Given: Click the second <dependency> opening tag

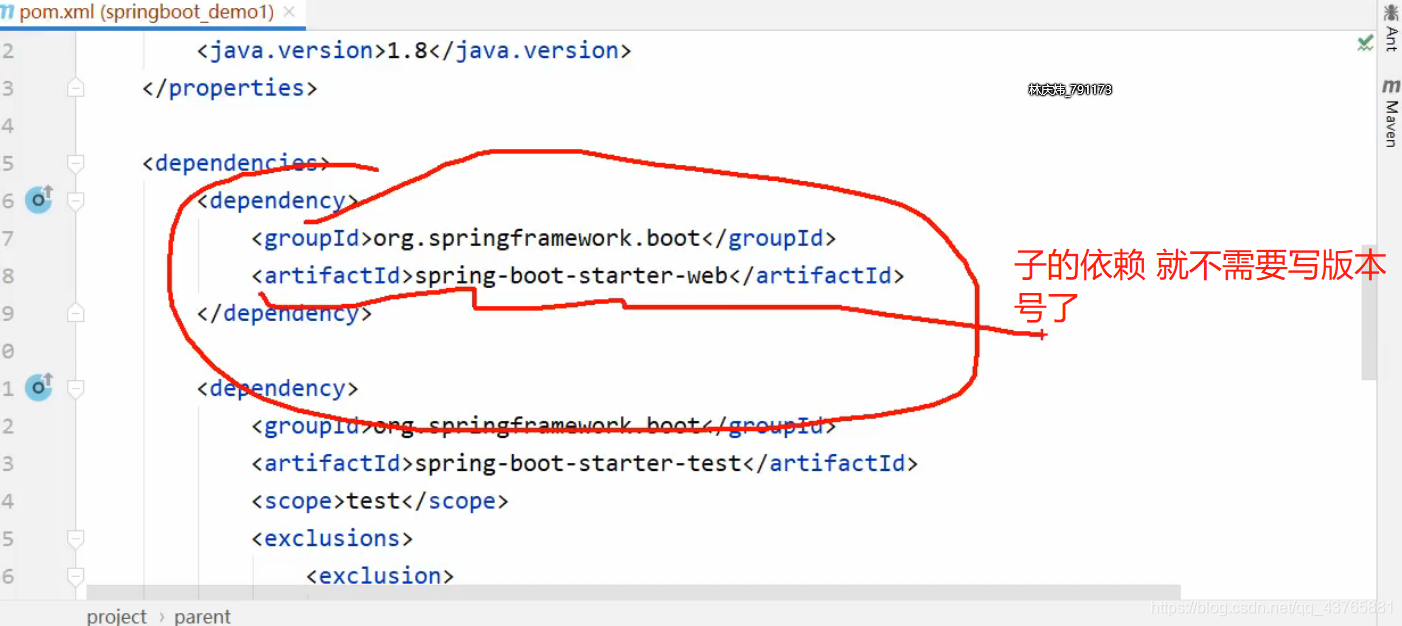Looking at the screenshot, I should tap(278, 388).
